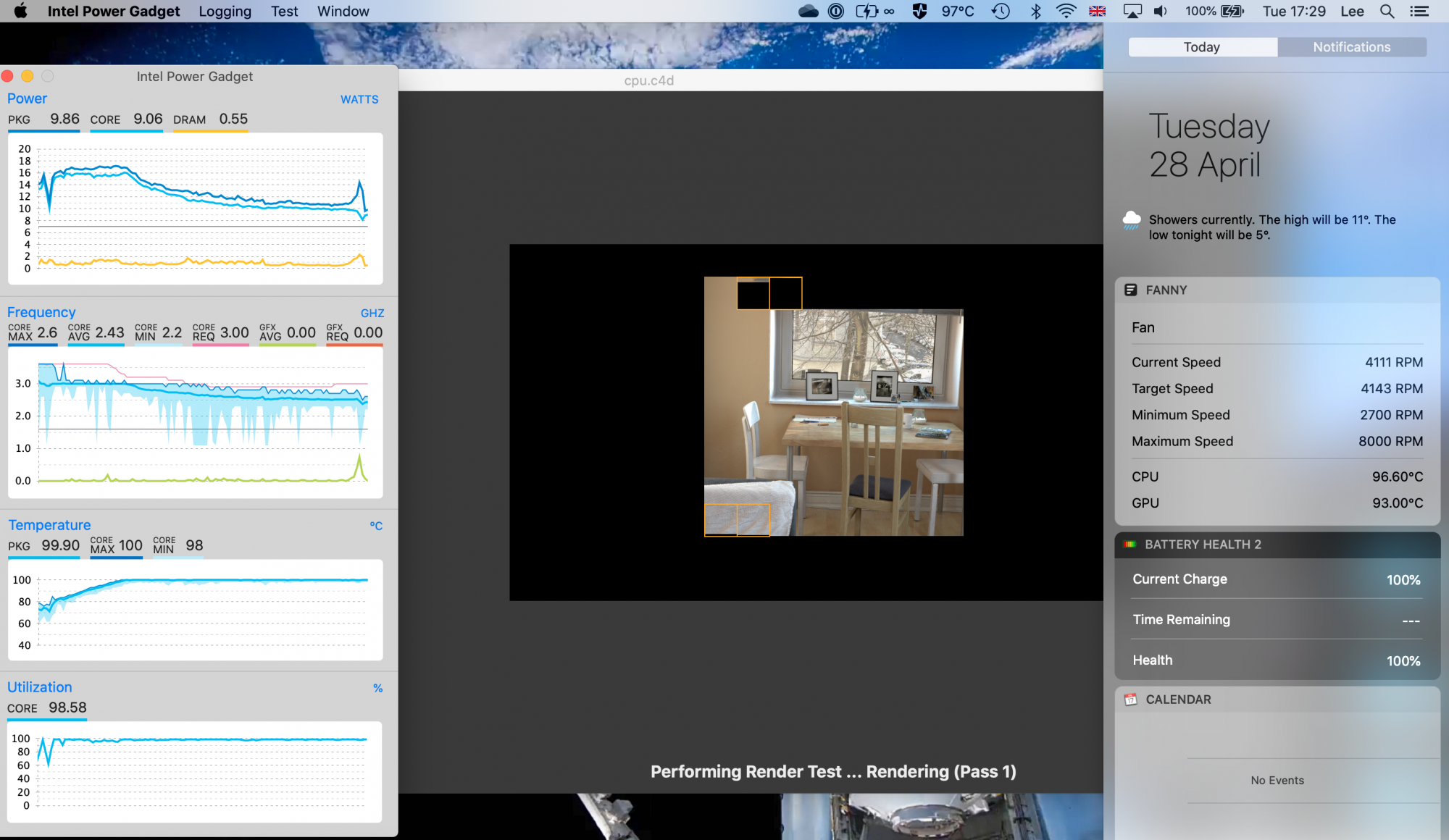Open Spotlight search magnifier
Screen dimensions: 1449x840
pos(1387,11)
